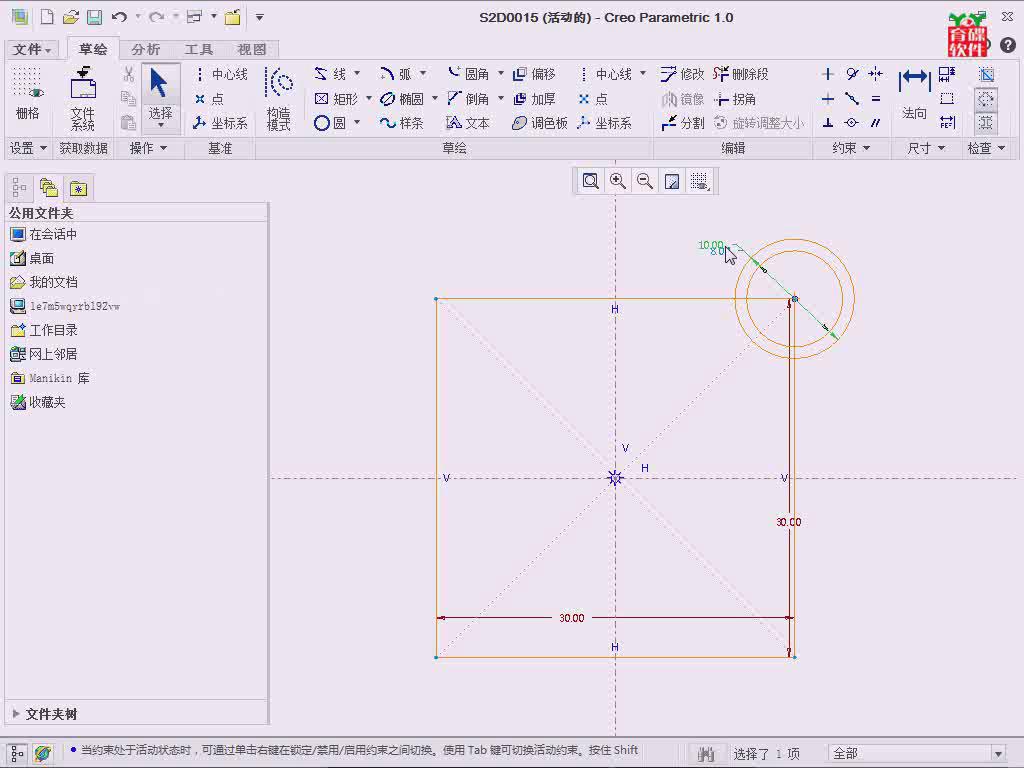This screenshot has height=768, width=1024.
Task: Select the 圆 circle tool
Action: click(x=330, y=123)
